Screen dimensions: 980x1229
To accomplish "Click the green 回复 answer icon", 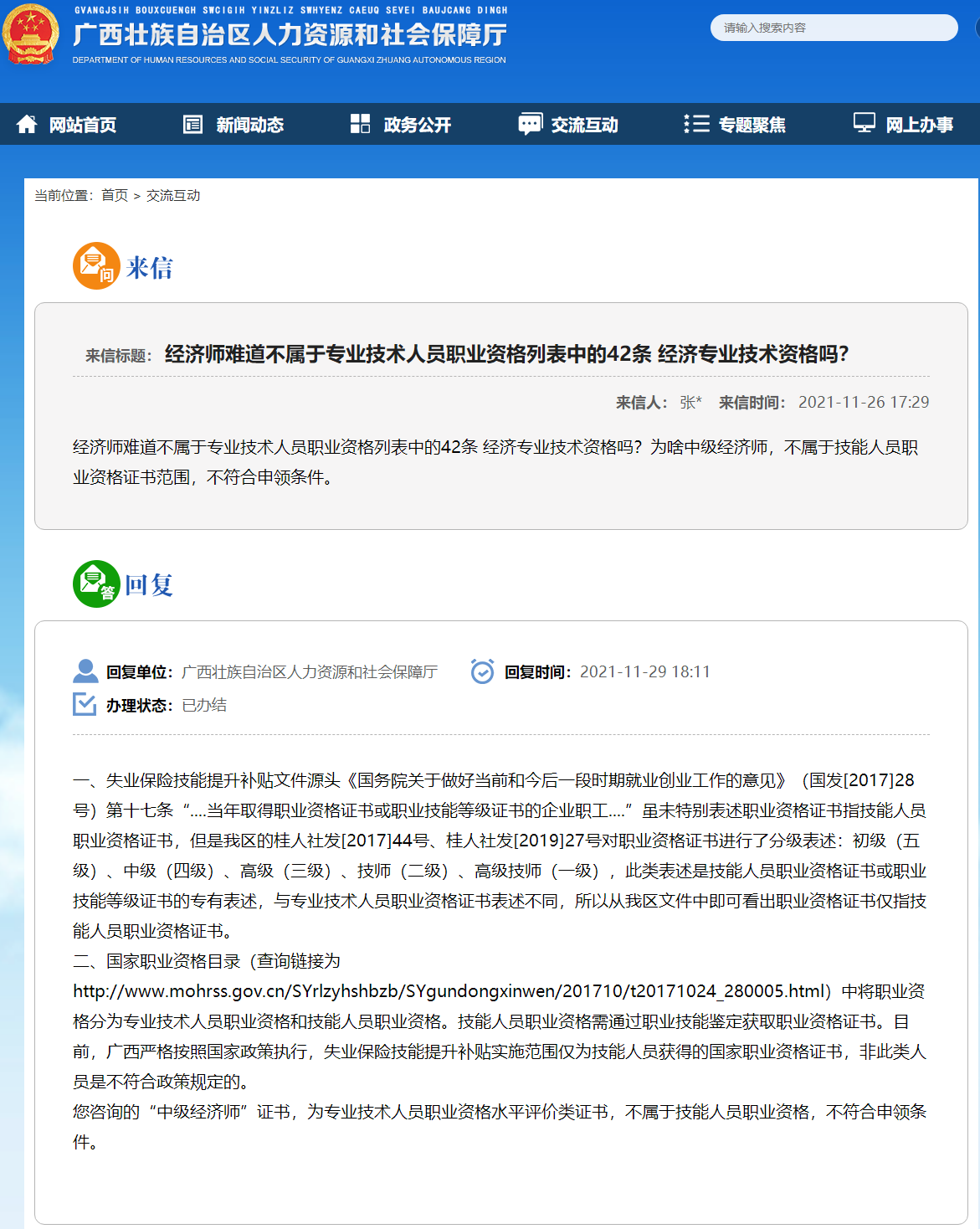I will 96,584.
